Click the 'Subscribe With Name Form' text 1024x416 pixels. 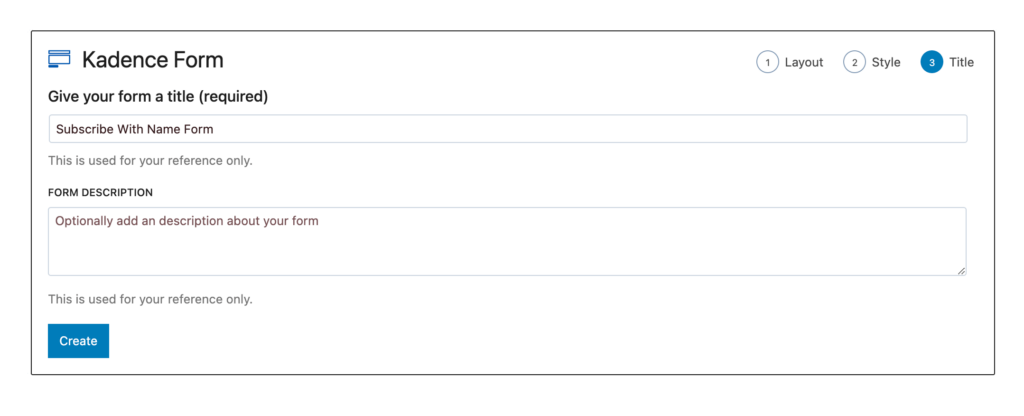[135, 129]
